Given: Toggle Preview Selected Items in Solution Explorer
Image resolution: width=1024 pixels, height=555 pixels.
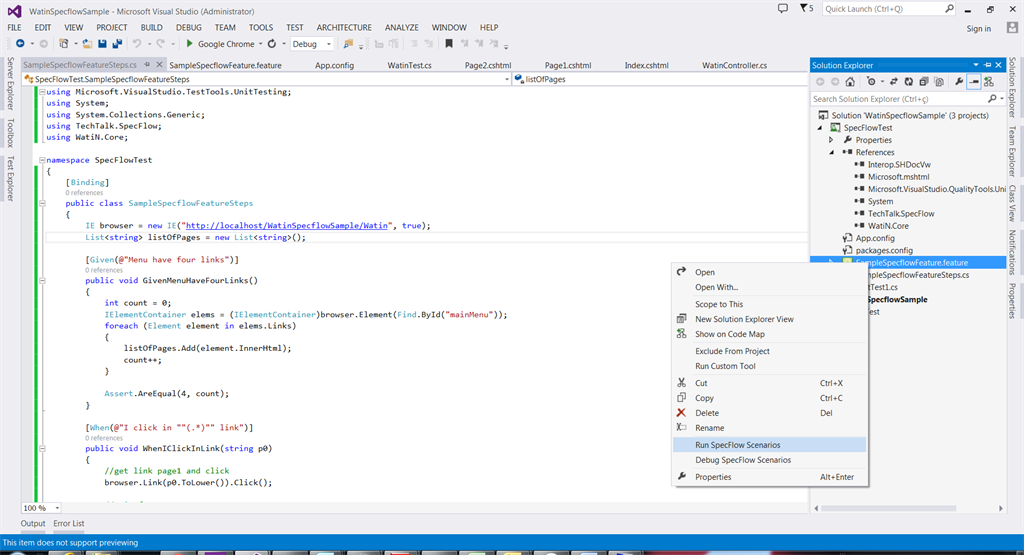Looking at the screenshot, I should (x=973, y=82).
